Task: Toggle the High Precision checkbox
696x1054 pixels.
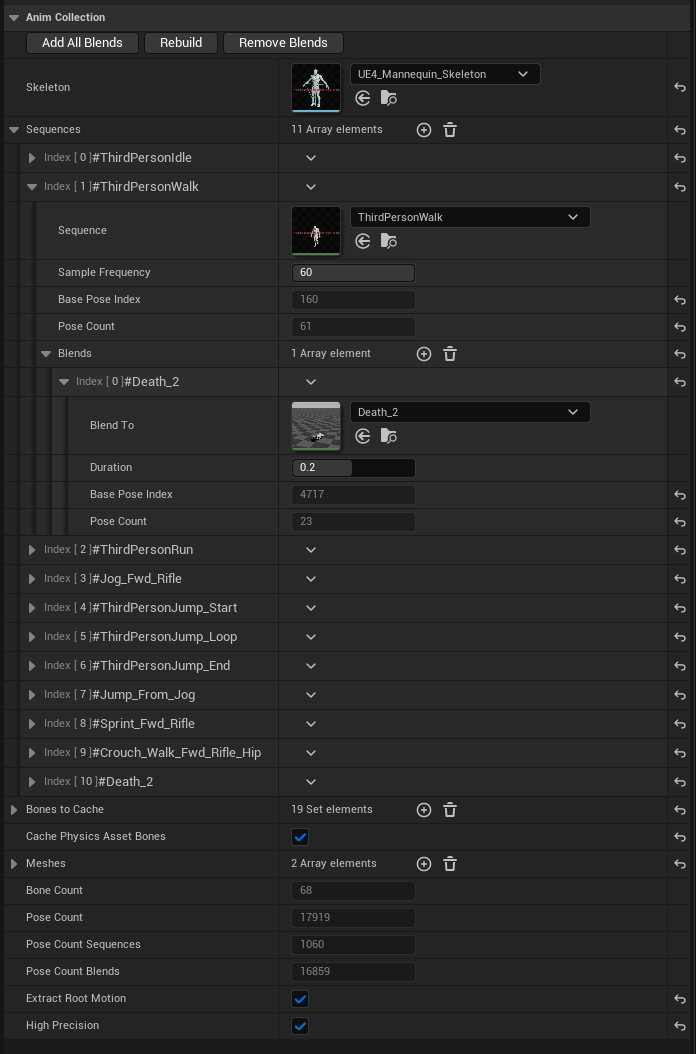Action: (x=299, y=1025)
